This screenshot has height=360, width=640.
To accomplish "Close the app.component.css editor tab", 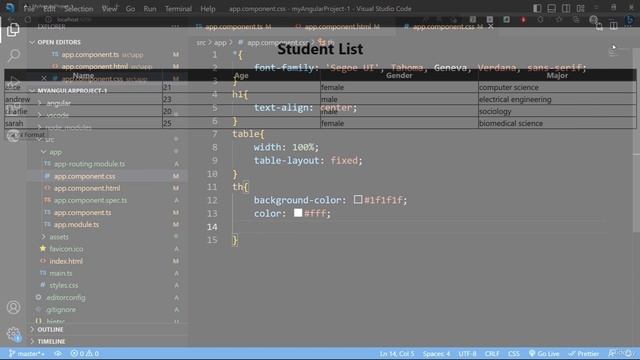I will click(x=491, y=27).
